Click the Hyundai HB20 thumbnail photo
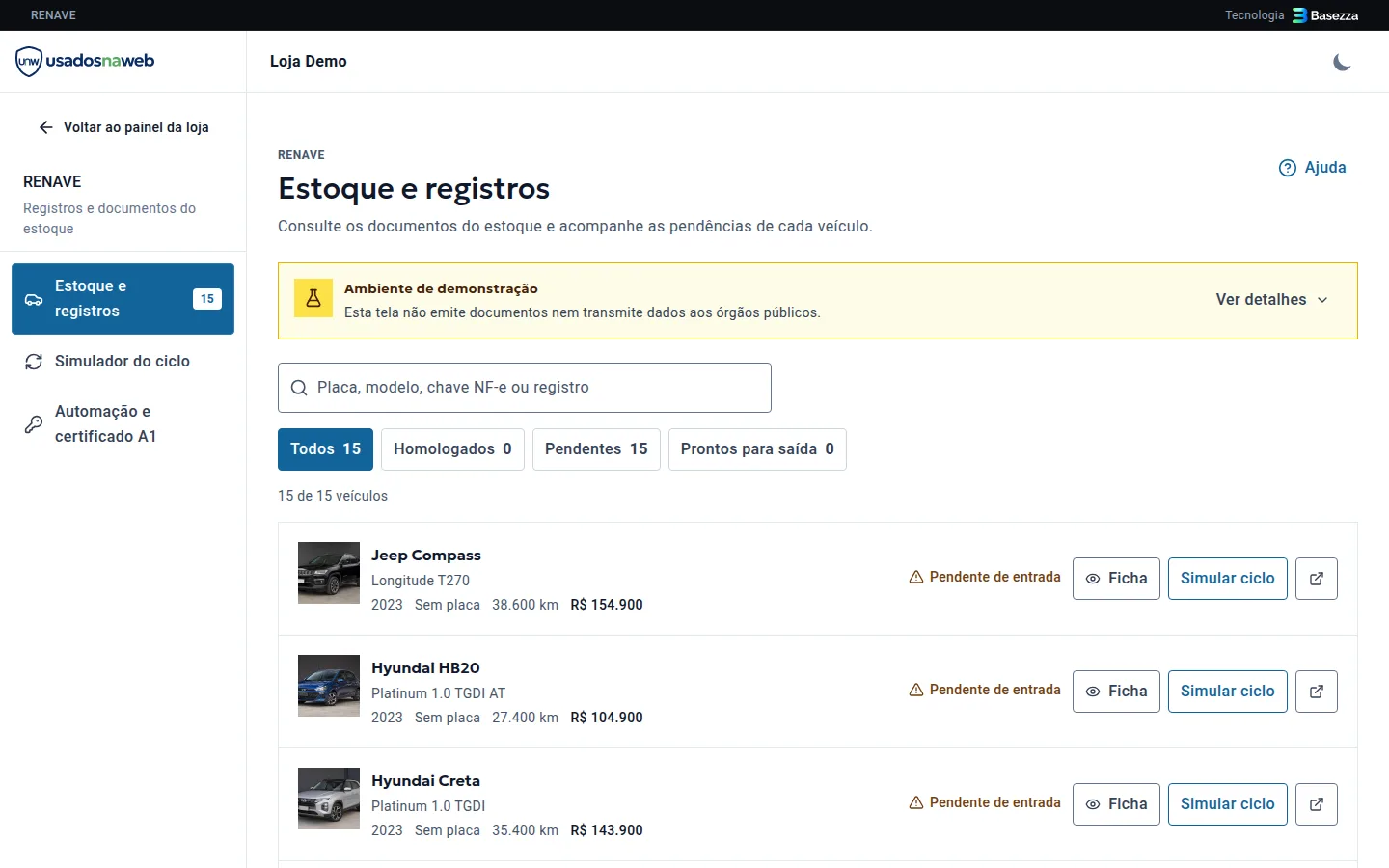Viewport: 1389px width, 868px height. [329, 686]
